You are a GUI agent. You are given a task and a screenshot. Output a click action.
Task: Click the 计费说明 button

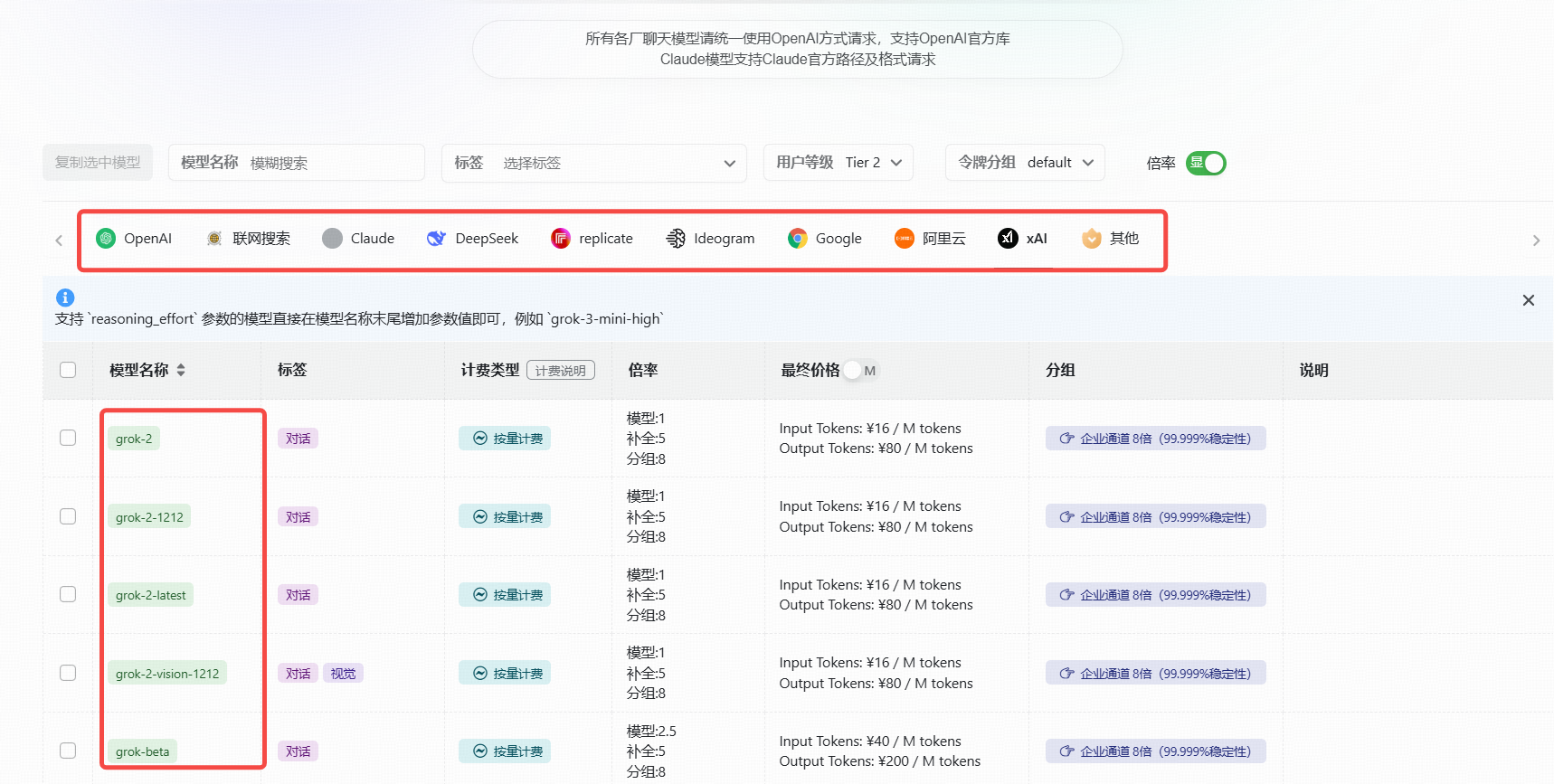[561, 371]
